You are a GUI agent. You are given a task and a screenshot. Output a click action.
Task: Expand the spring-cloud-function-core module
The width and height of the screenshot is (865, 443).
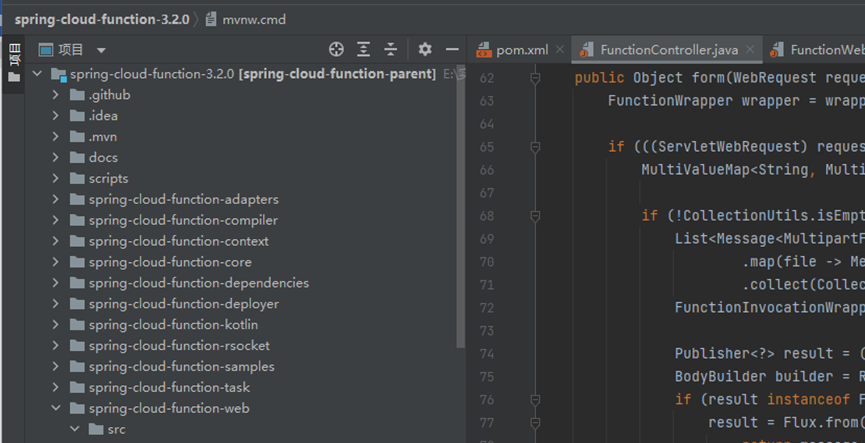[x=56, y=262]
